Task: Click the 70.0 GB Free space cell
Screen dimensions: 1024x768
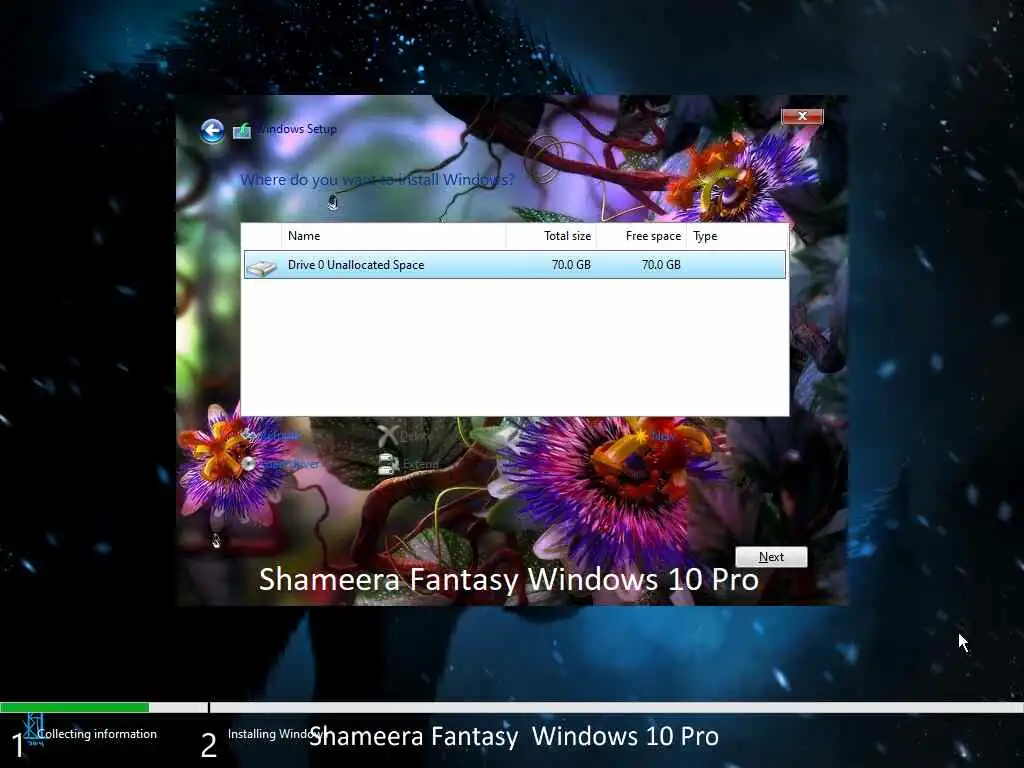Action: pyautogui.click(x=661, y=264)
